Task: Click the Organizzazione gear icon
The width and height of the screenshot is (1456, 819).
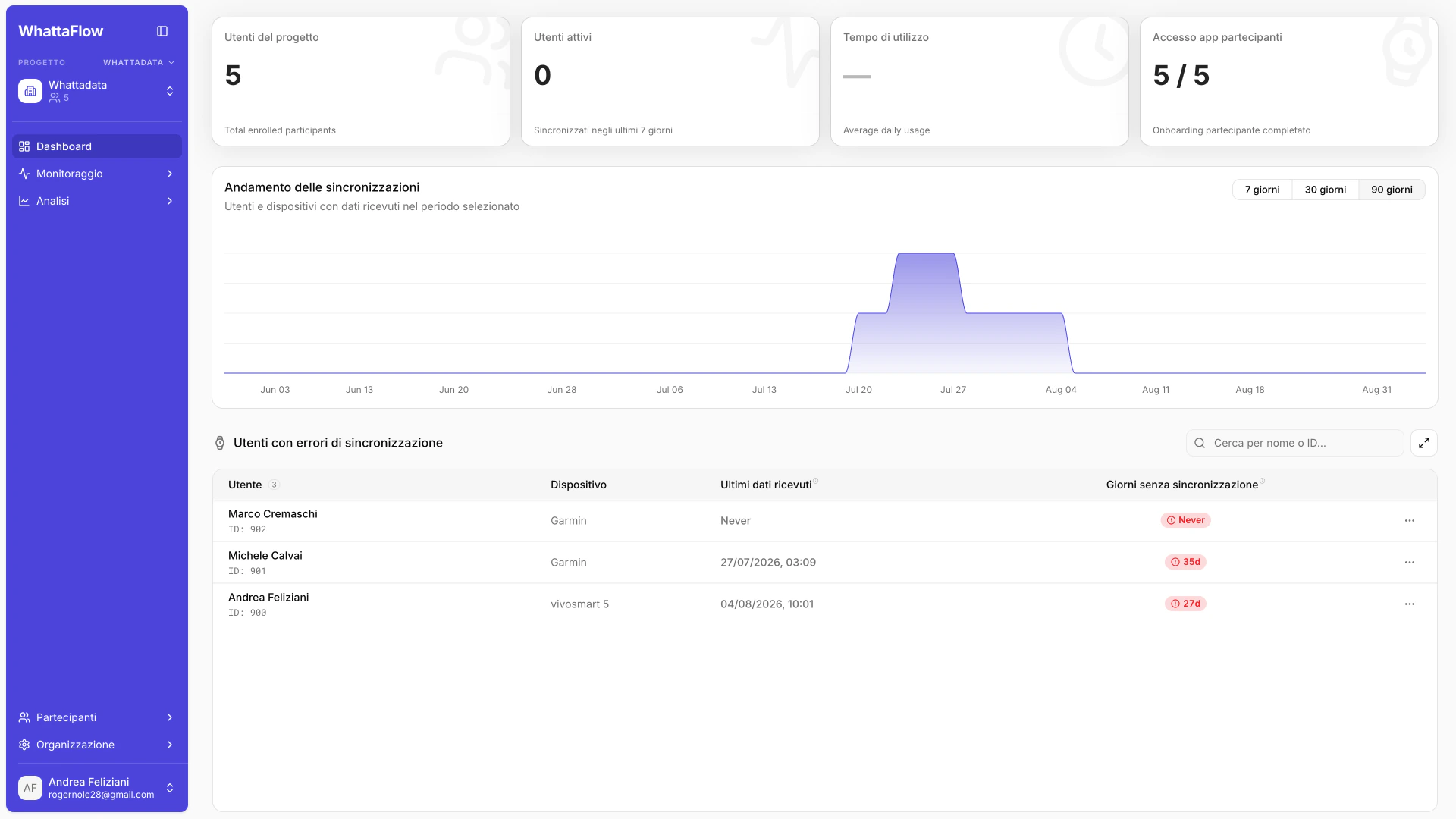Action: [24, 745]
